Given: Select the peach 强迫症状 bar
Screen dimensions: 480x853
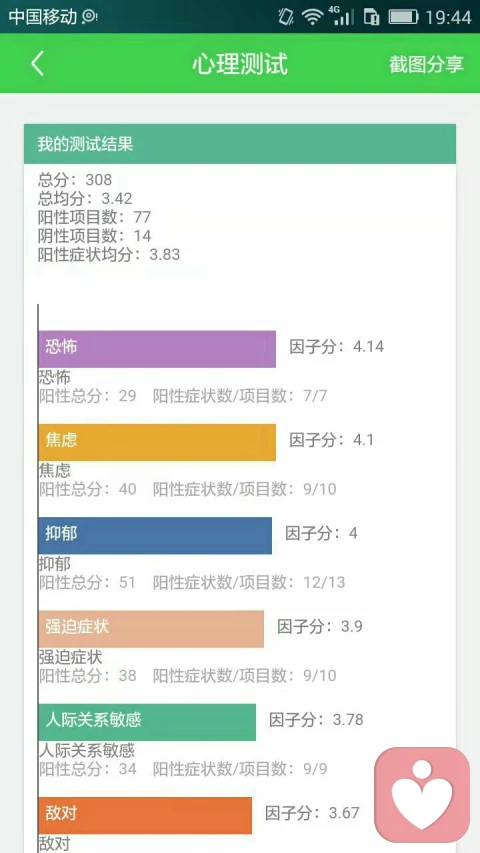Looking at the screenshot, I should point(151,629).
